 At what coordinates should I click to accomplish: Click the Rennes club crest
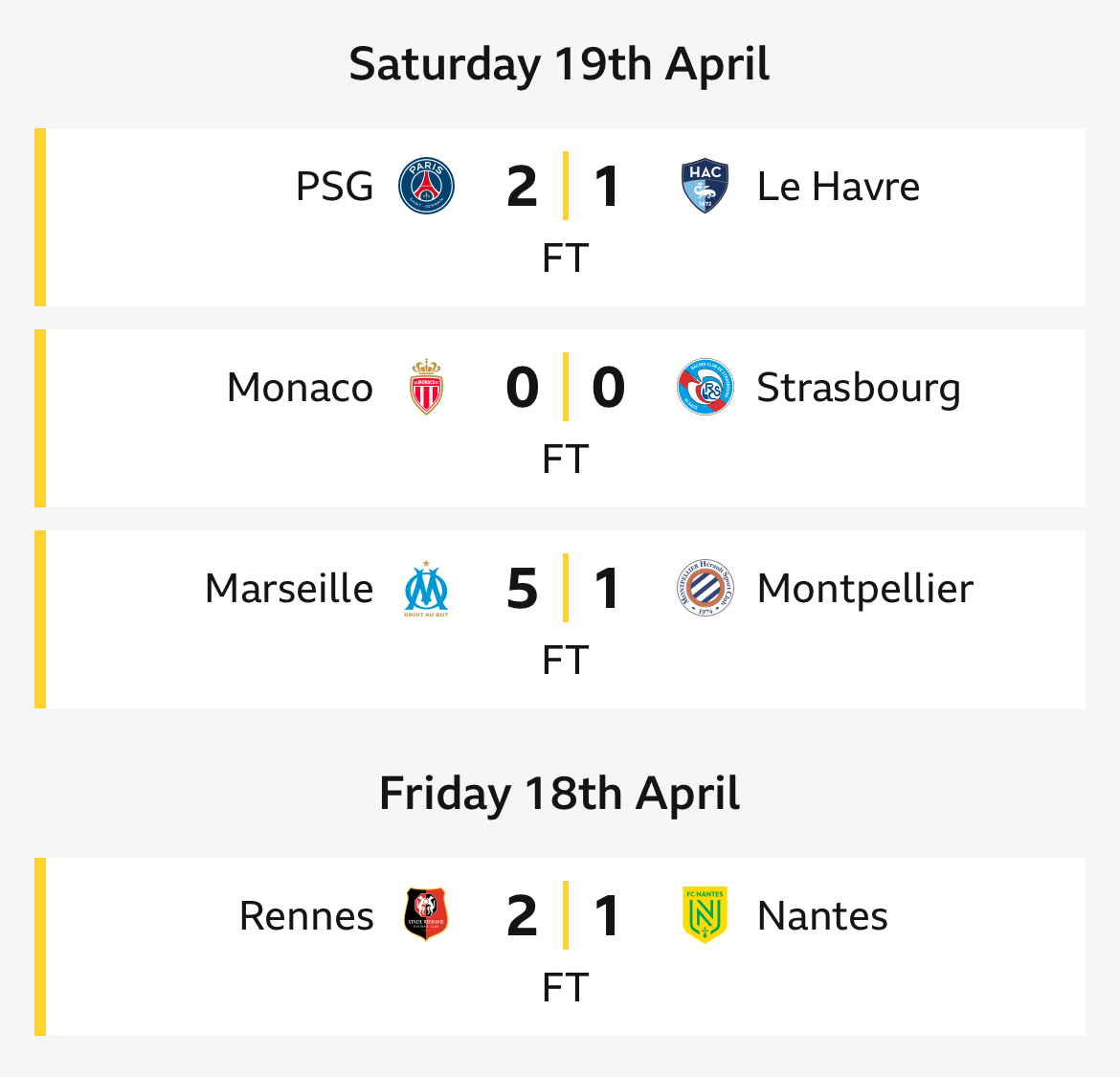tap(426, 915)
